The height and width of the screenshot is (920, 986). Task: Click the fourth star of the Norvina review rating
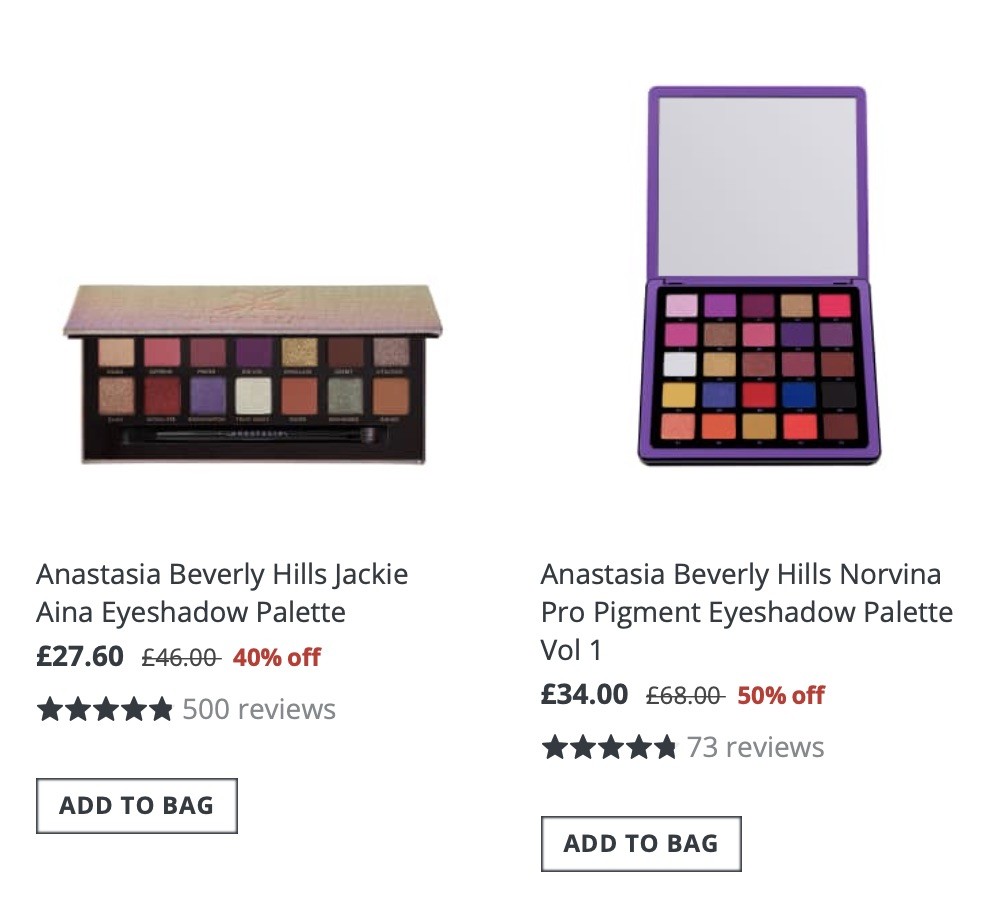pyautogui.click(x=639, y=746)
